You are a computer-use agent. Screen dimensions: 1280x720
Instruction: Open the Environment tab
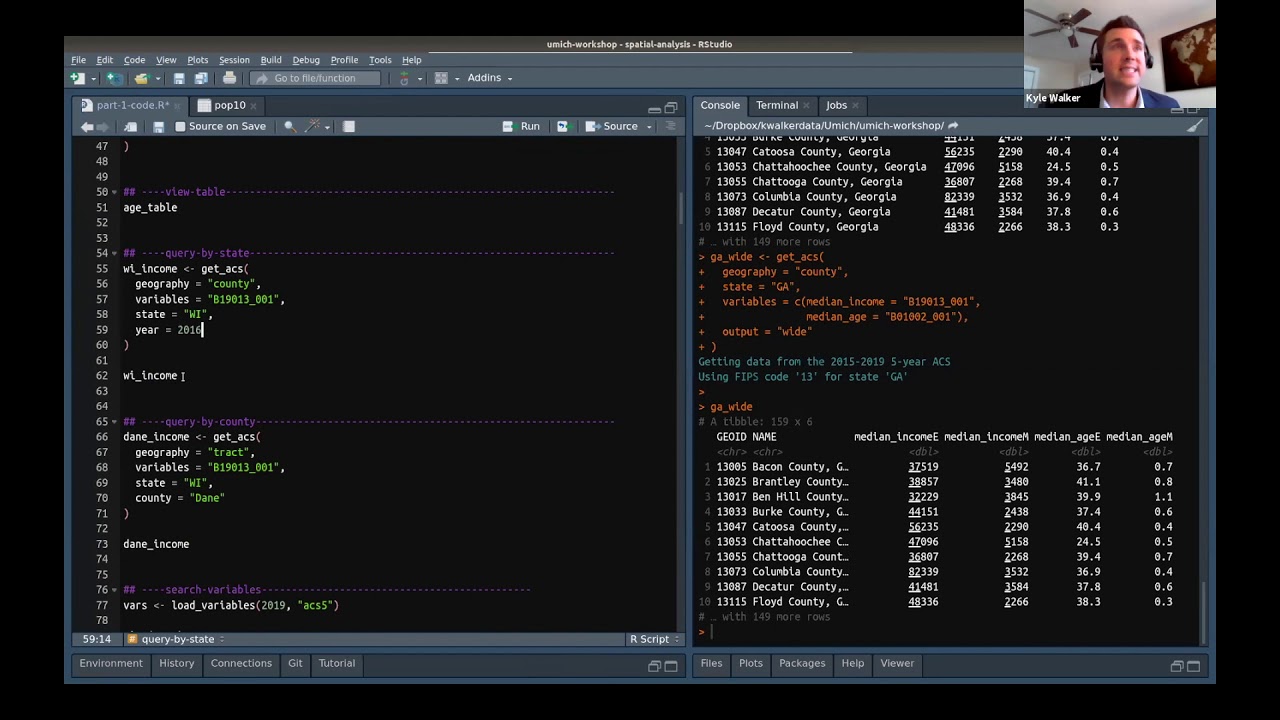pyautogui.click(x=111, y=663)
